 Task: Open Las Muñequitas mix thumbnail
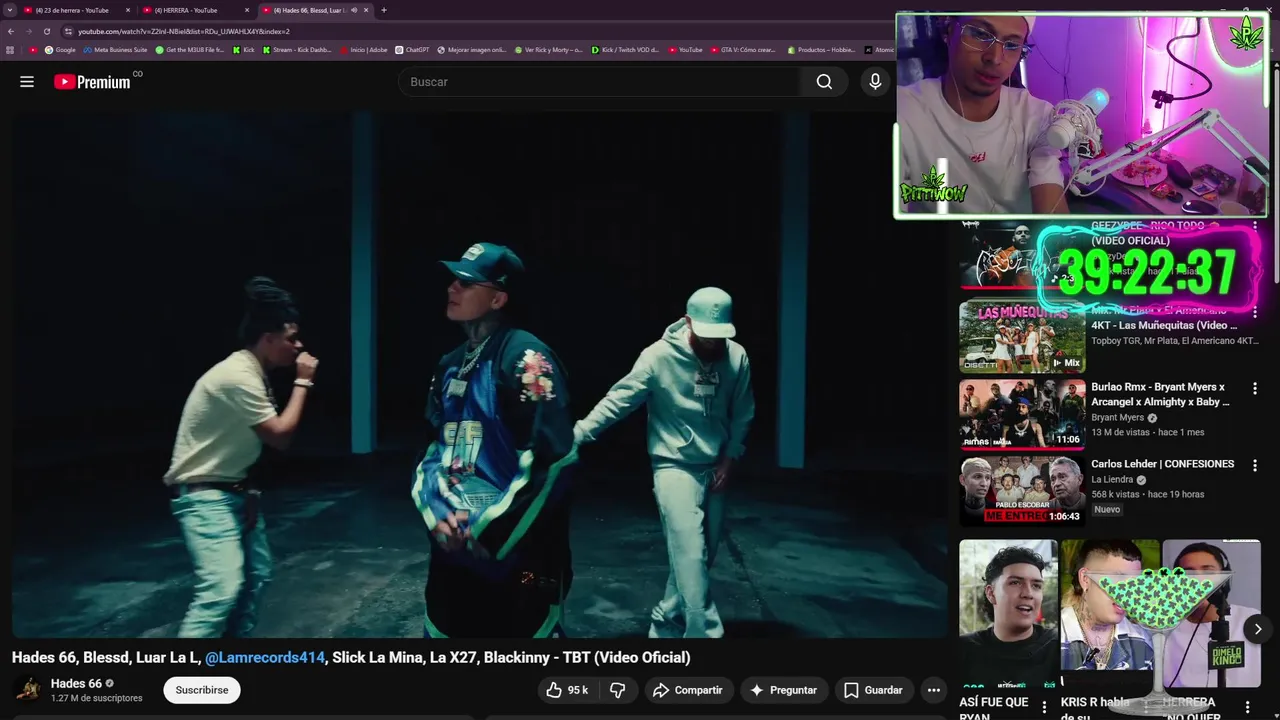pos(1022,338)
